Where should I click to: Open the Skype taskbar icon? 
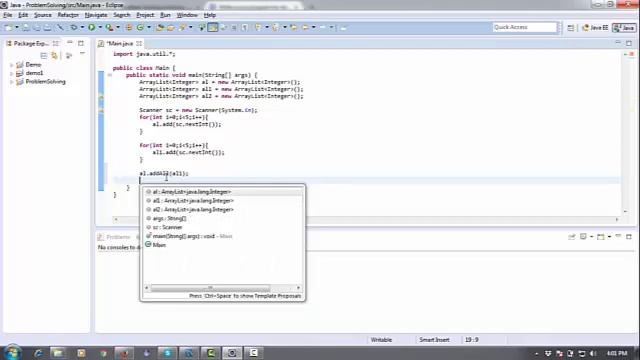[167, 353]
